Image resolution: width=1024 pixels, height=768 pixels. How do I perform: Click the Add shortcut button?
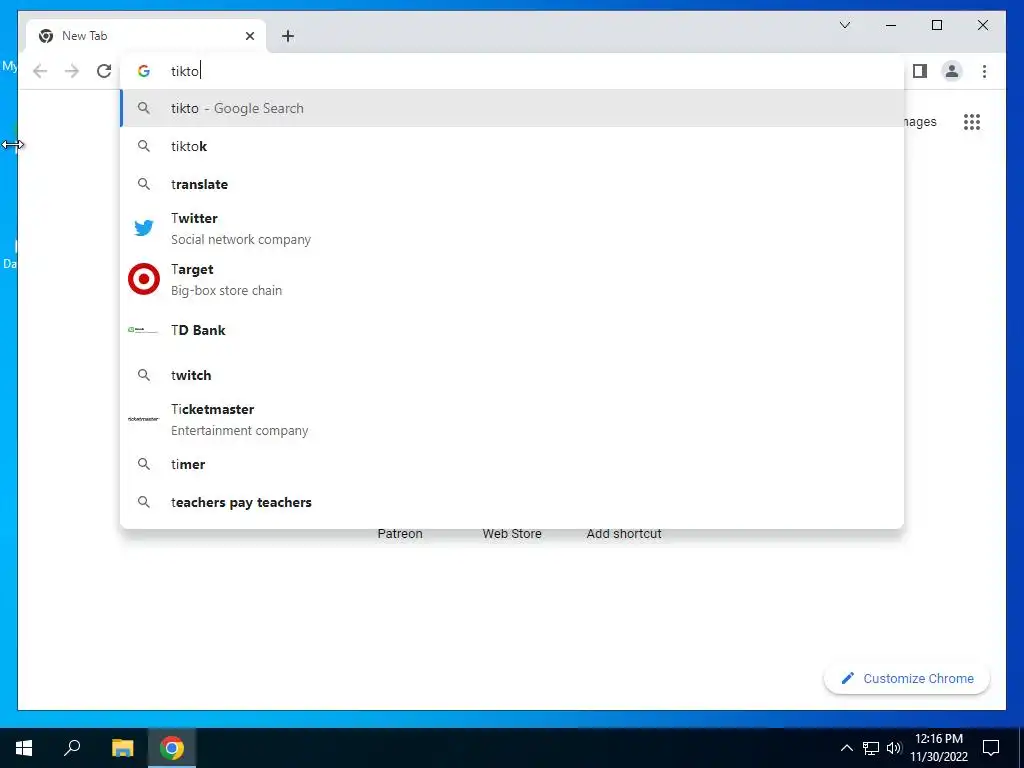pos(624,534)
